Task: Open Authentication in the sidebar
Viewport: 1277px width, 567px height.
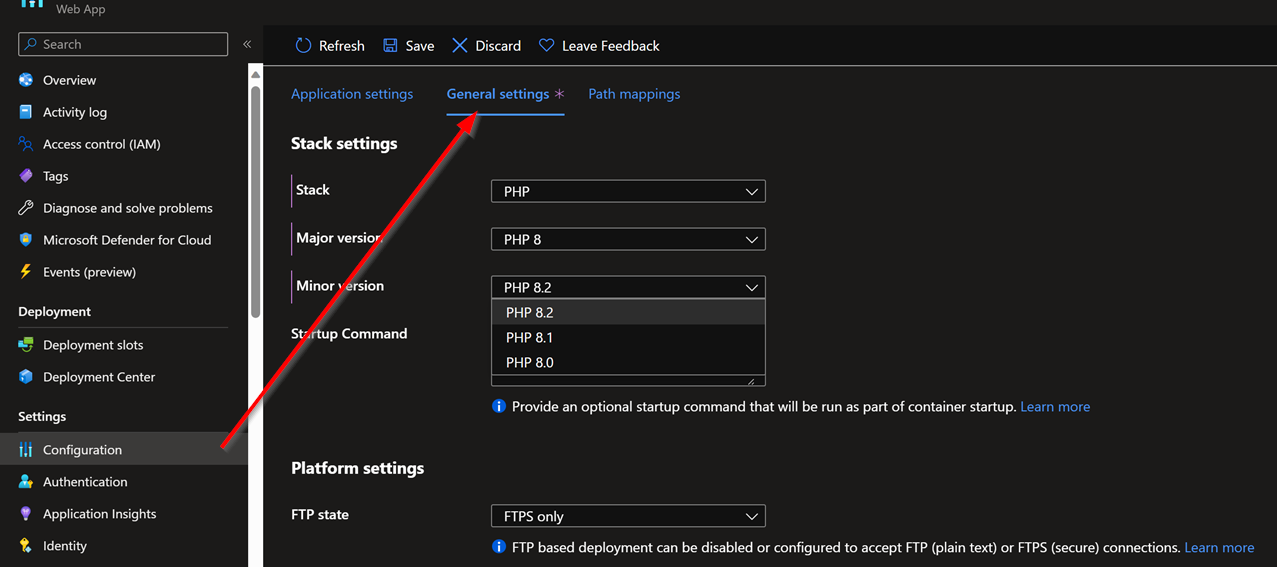Action: point(85,482)
